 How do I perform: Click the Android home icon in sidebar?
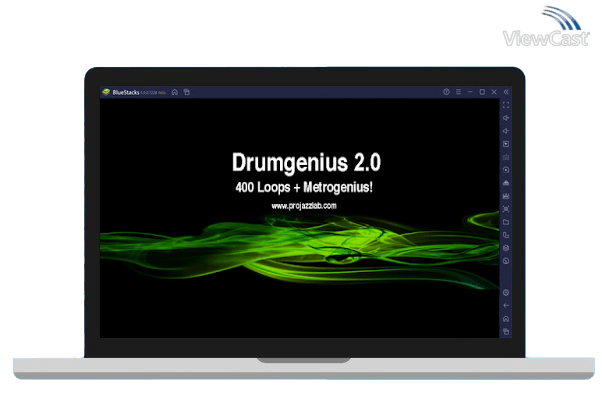click(506, 319)
